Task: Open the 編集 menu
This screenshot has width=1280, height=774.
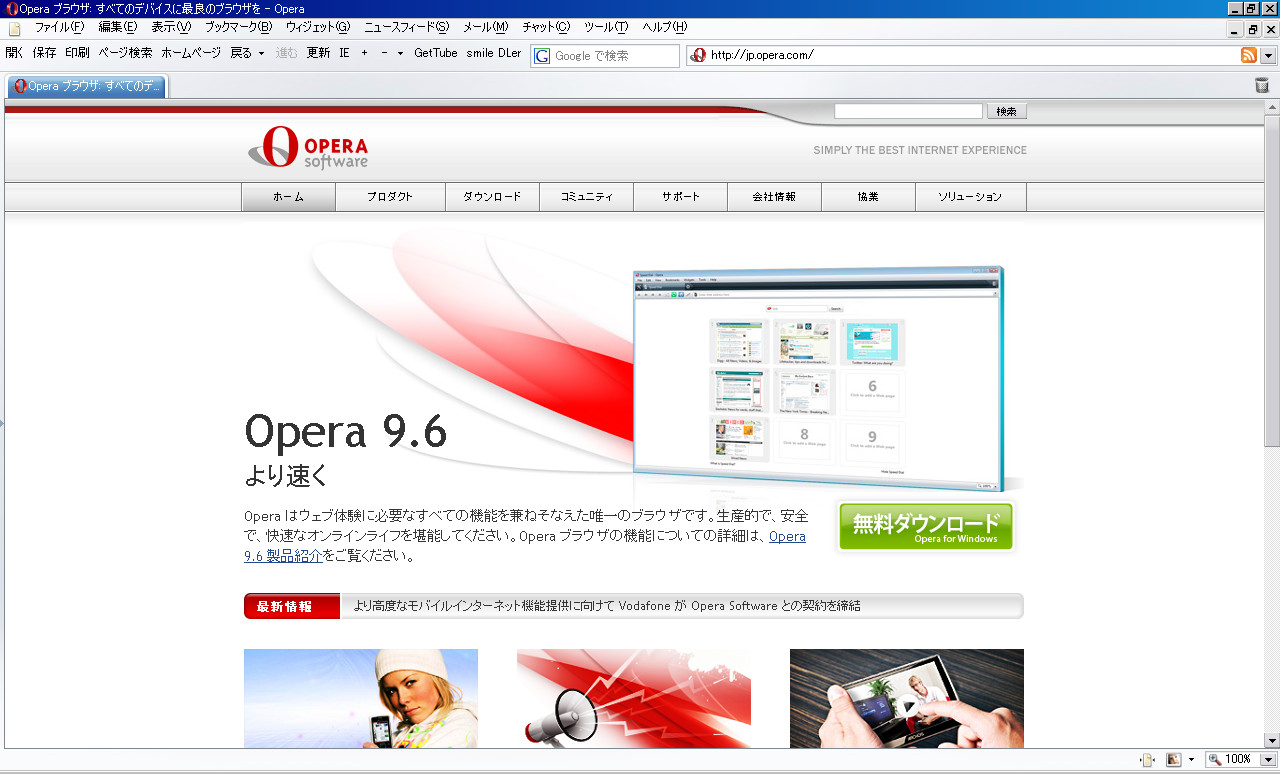Action: pyautogui.click(x=117, y=27)
